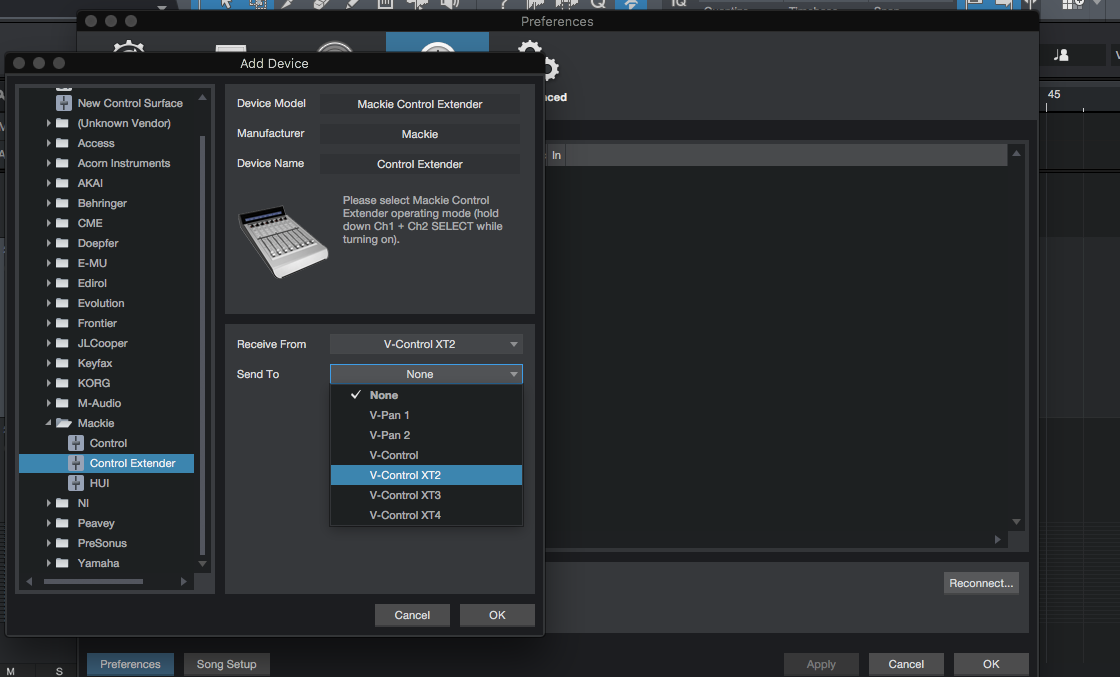Screen dimensions: 1120x677
Task: Click the device tree scroll-down arrow
Action: pyautogui.click(x=203, y=563)
